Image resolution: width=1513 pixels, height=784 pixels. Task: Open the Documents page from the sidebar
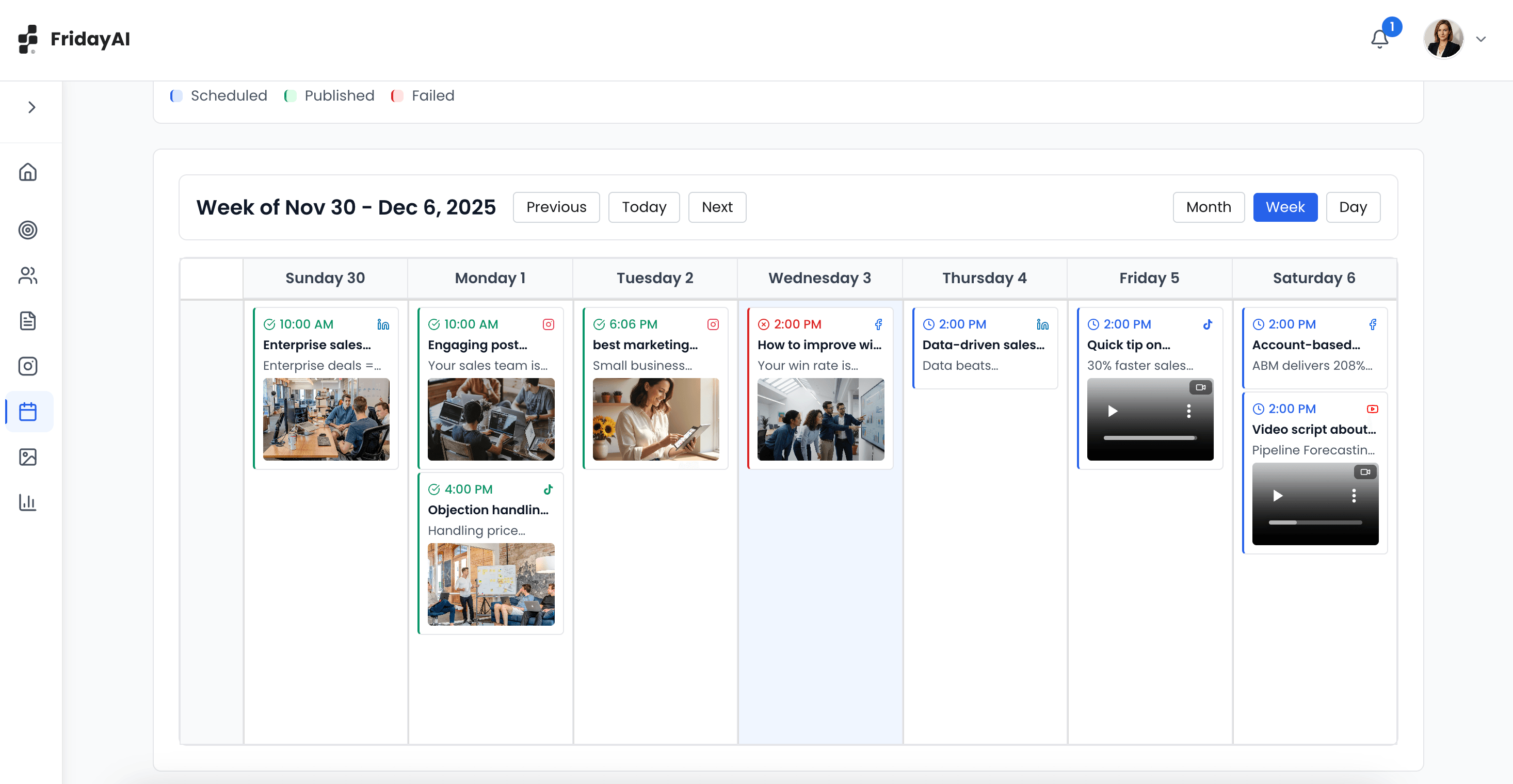[x=28, y=321]
